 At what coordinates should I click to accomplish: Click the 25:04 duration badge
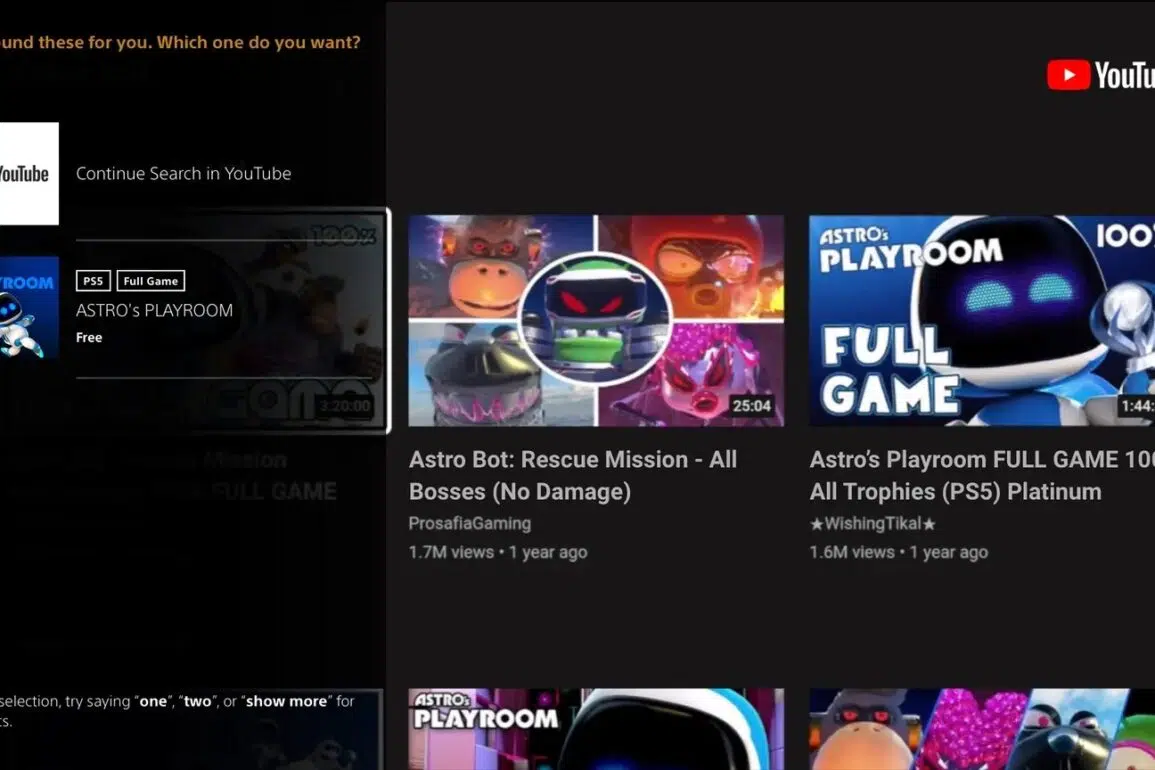[752, 406]
